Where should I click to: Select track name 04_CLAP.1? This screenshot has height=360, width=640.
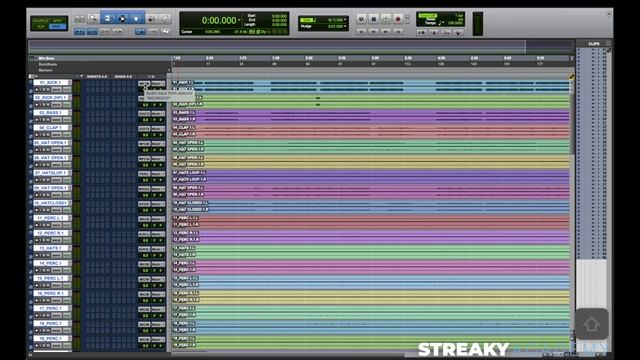[x=50, y=128]
